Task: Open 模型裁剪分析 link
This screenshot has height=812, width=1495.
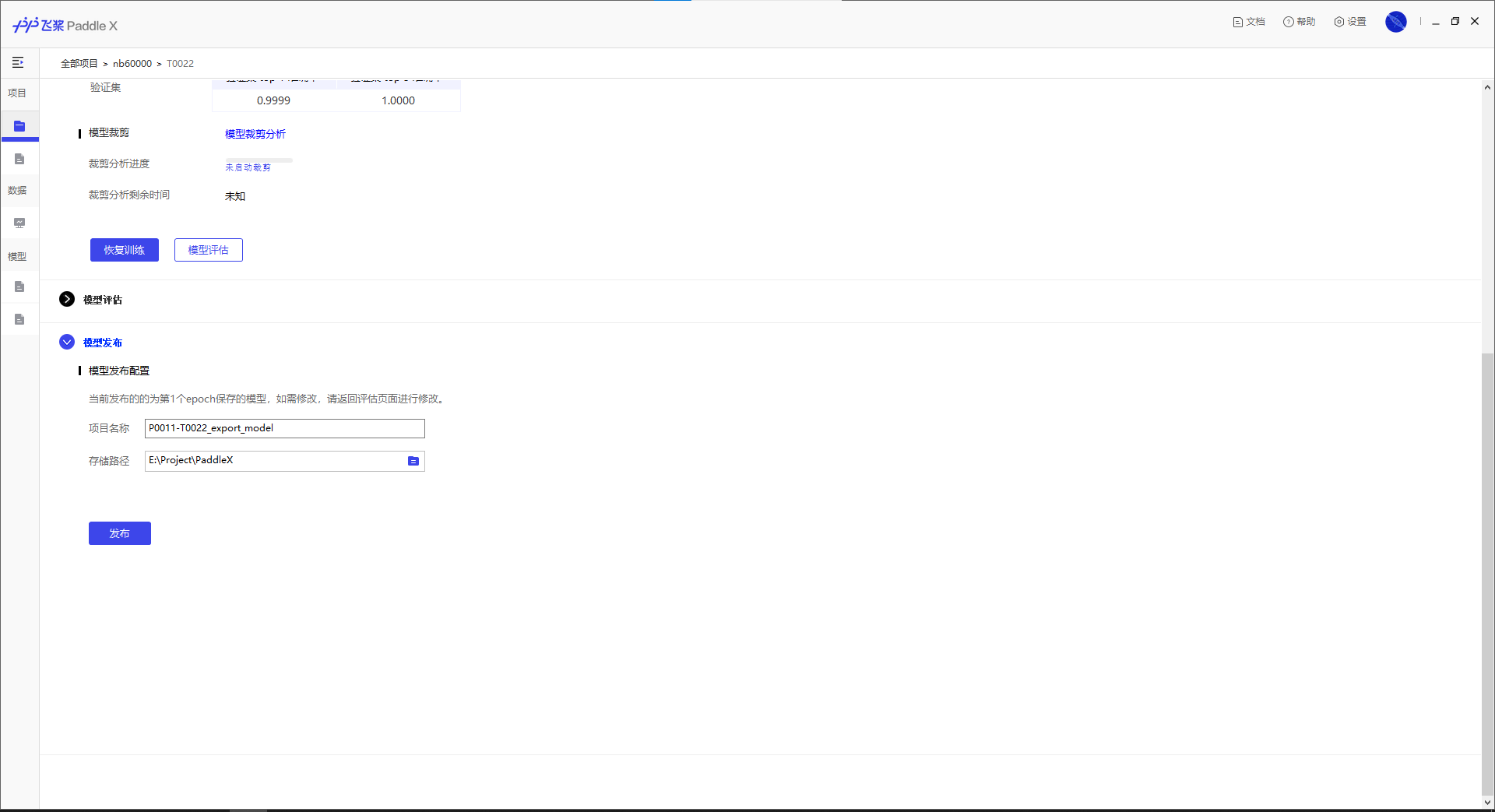Action: (x=255, y=134)
